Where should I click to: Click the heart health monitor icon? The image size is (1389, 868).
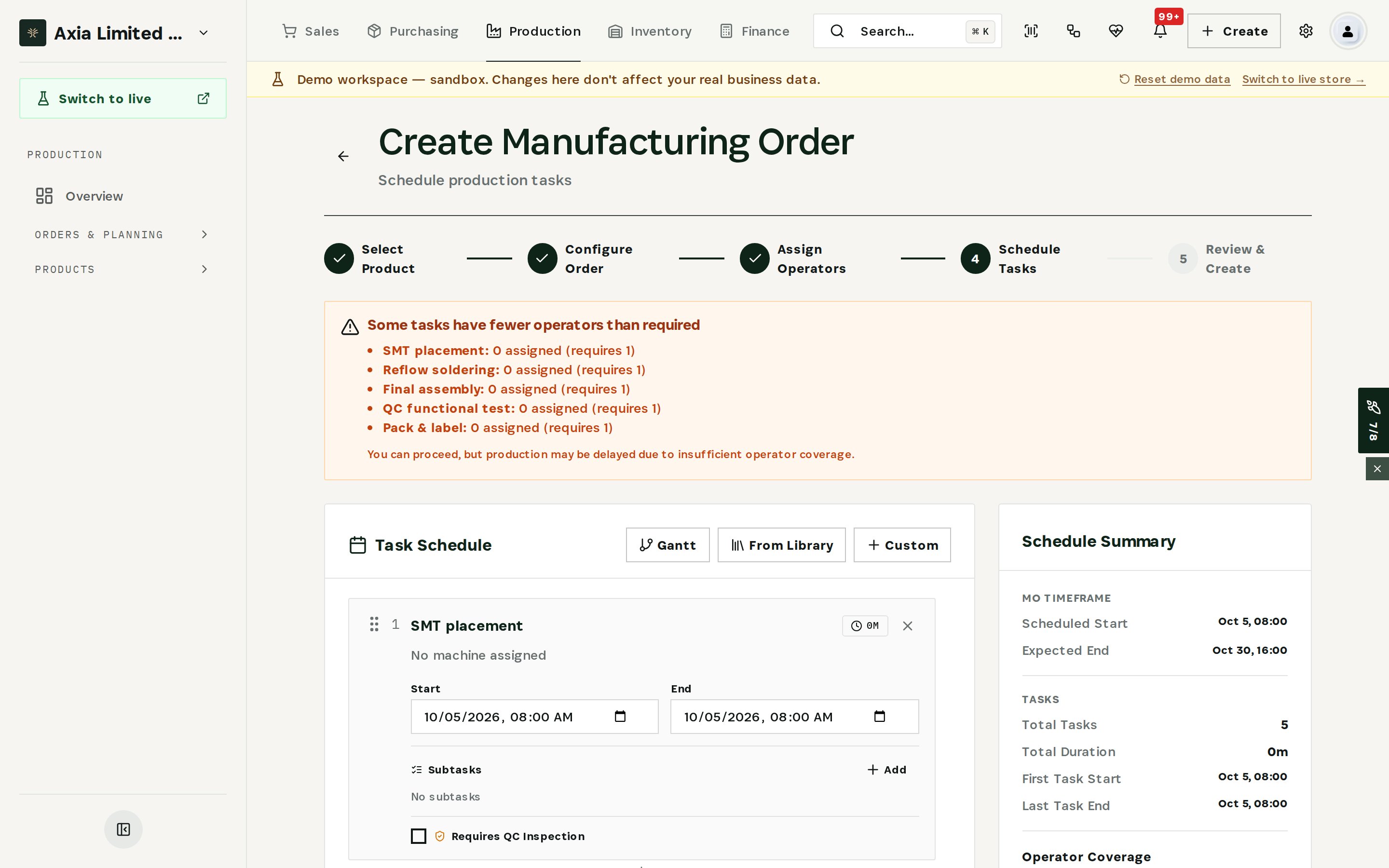tap(1116, 31)
